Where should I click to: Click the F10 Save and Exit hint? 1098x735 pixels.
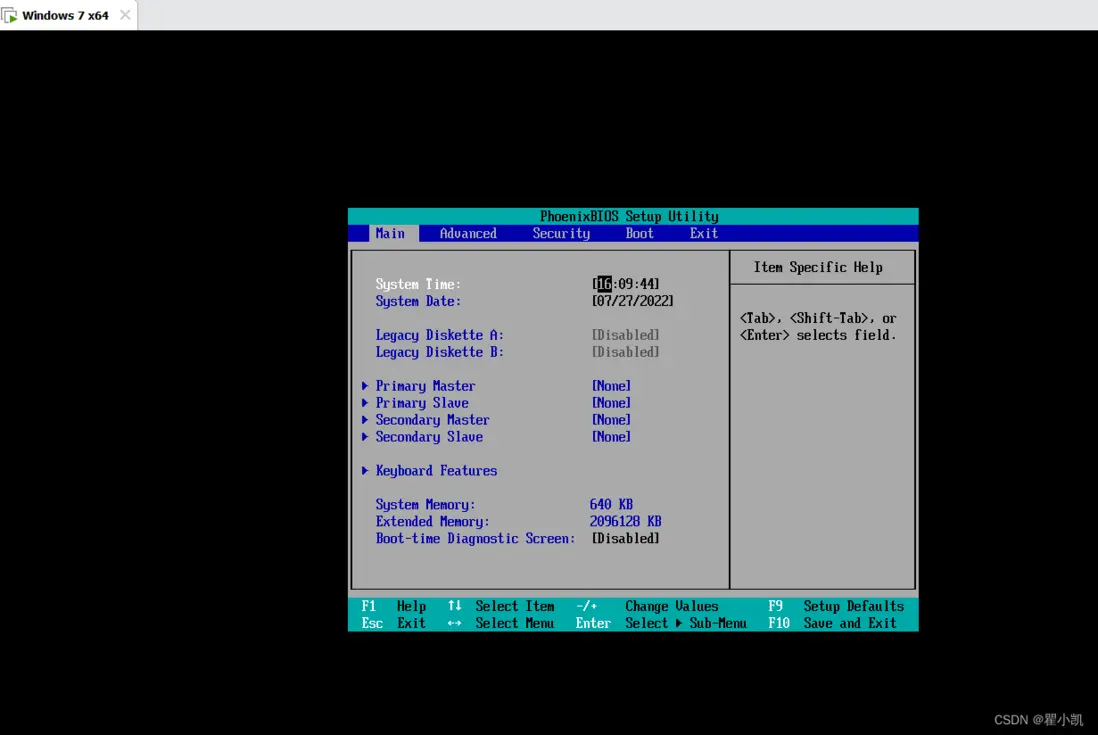(832, 623)
